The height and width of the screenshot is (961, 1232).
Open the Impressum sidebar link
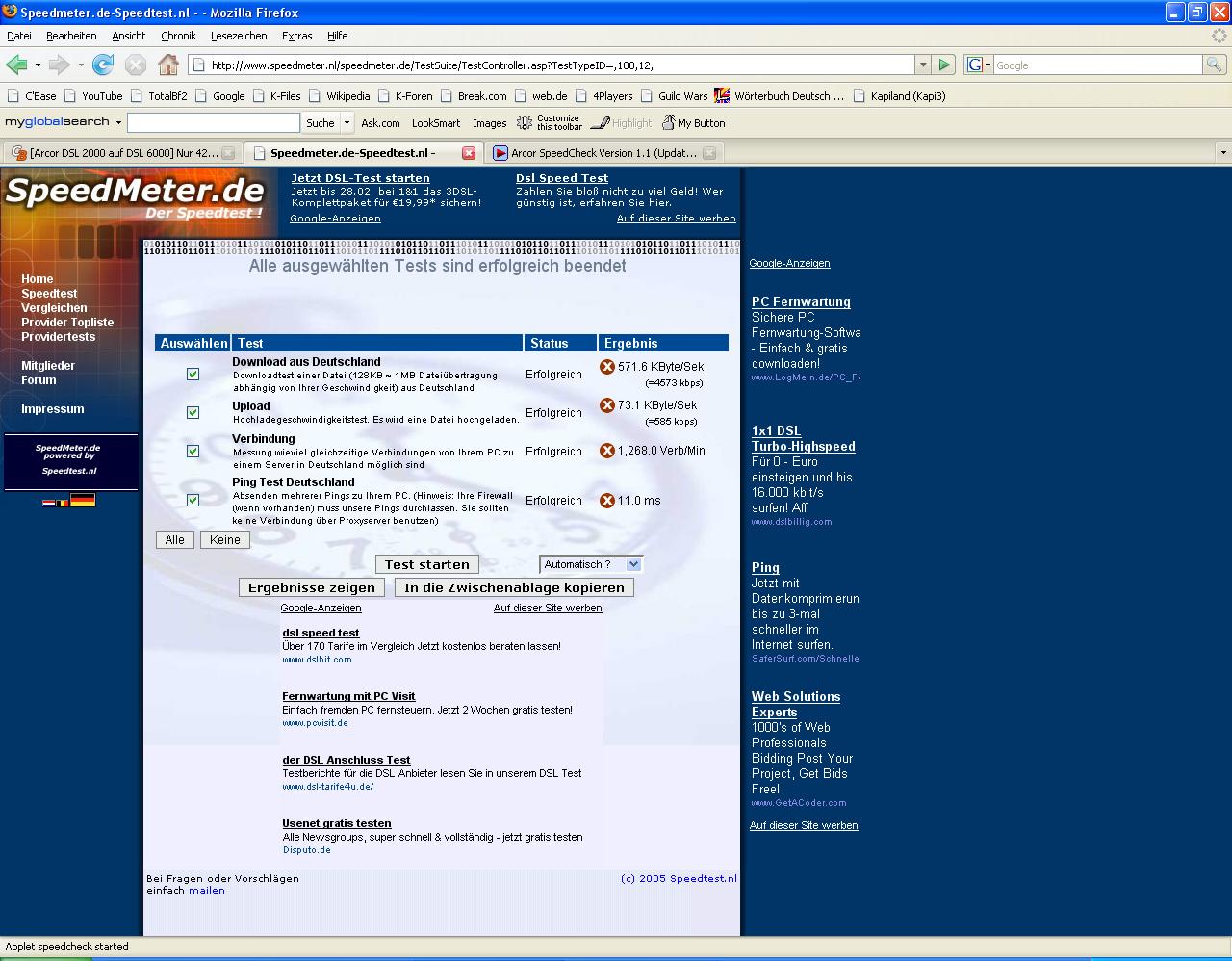click(53, 409)
